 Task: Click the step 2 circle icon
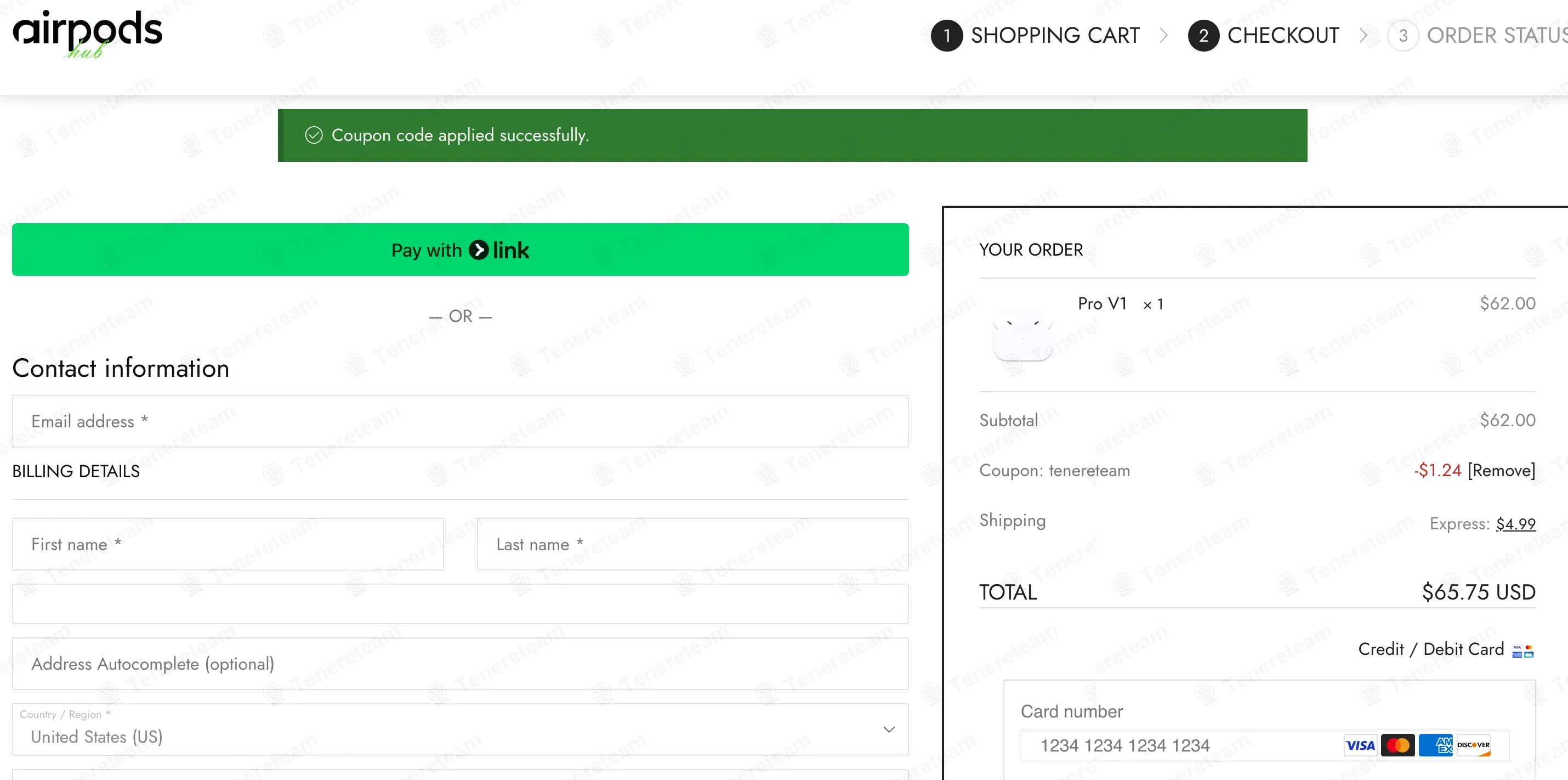(1203, 35)
